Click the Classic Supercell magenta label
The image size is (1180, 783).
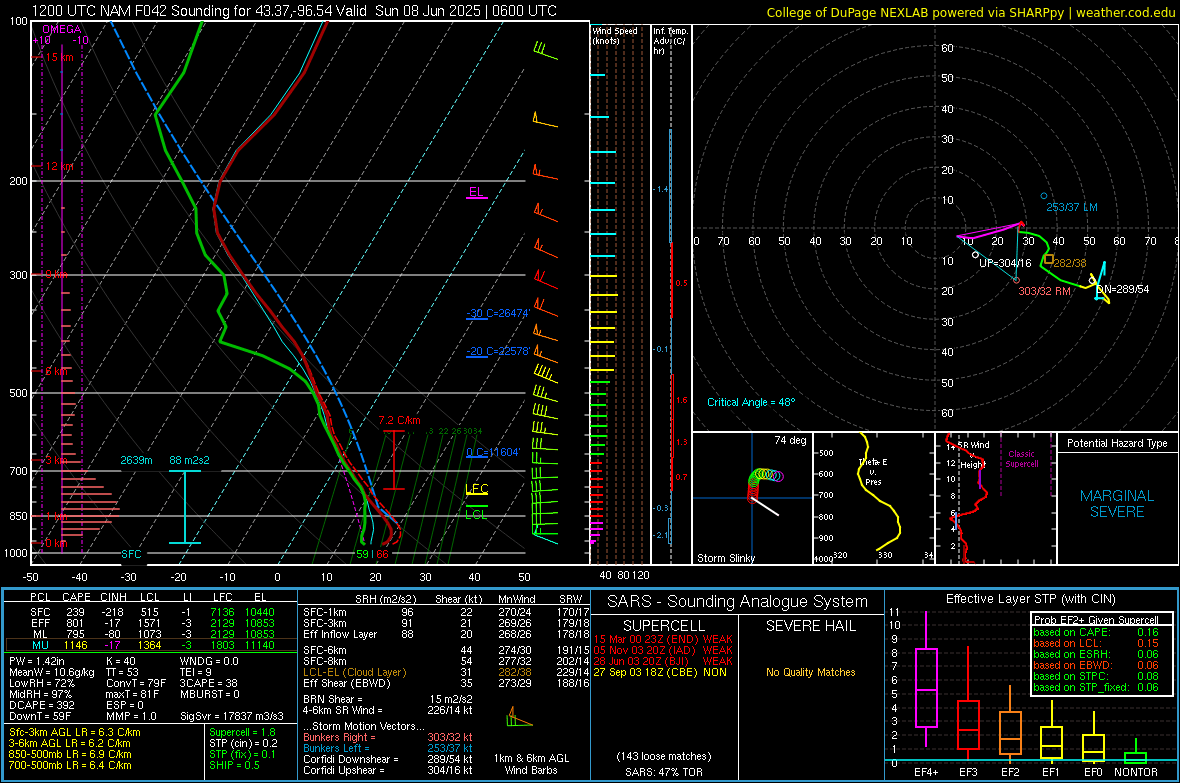pyautogui.click(x=1021, y=459)
